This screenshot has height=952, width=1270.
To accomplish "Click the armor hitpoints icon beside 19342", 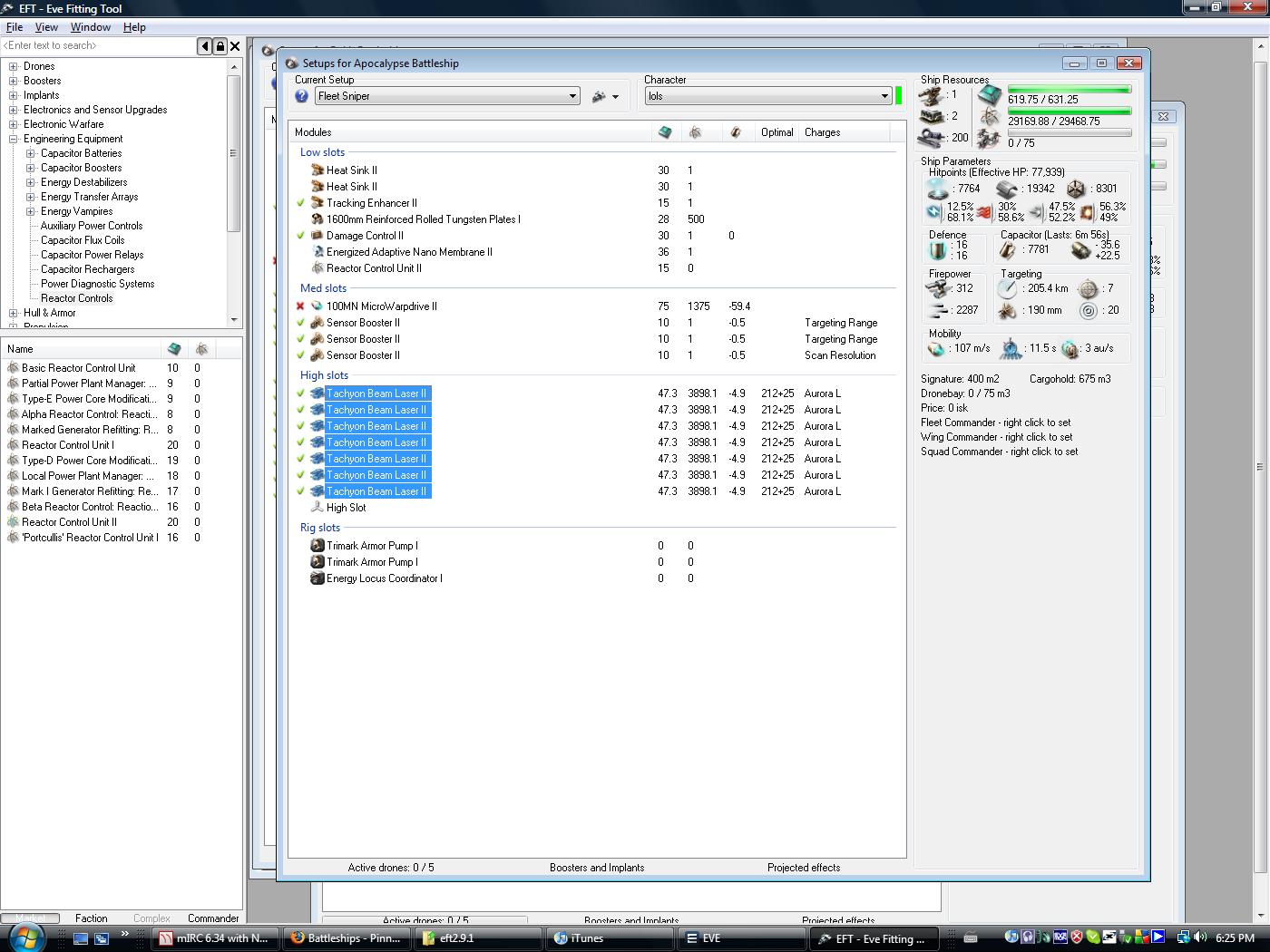I will click(x=1007, y=189).
